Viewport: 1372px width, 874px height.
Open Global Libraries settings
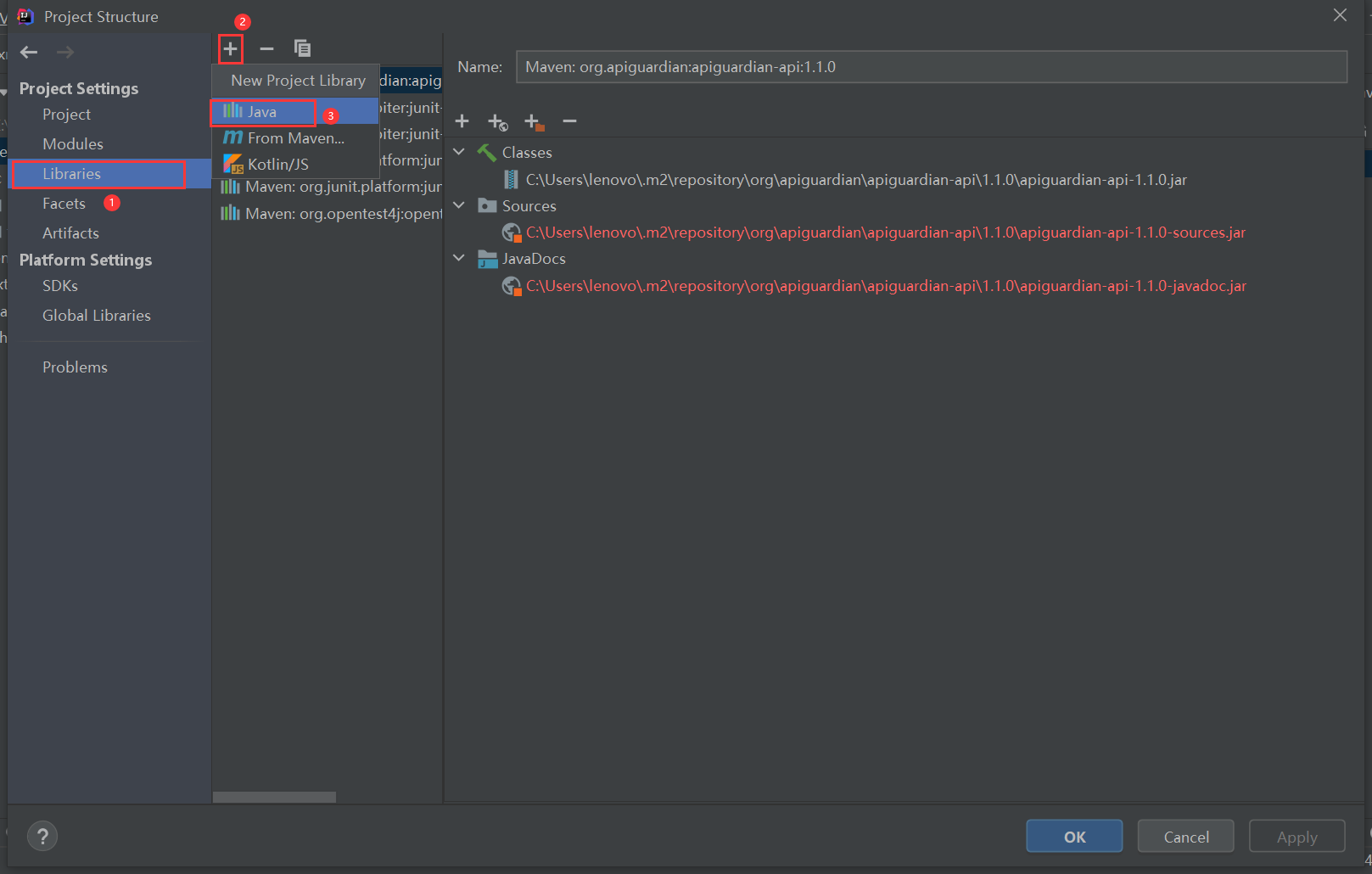(97, 316)
